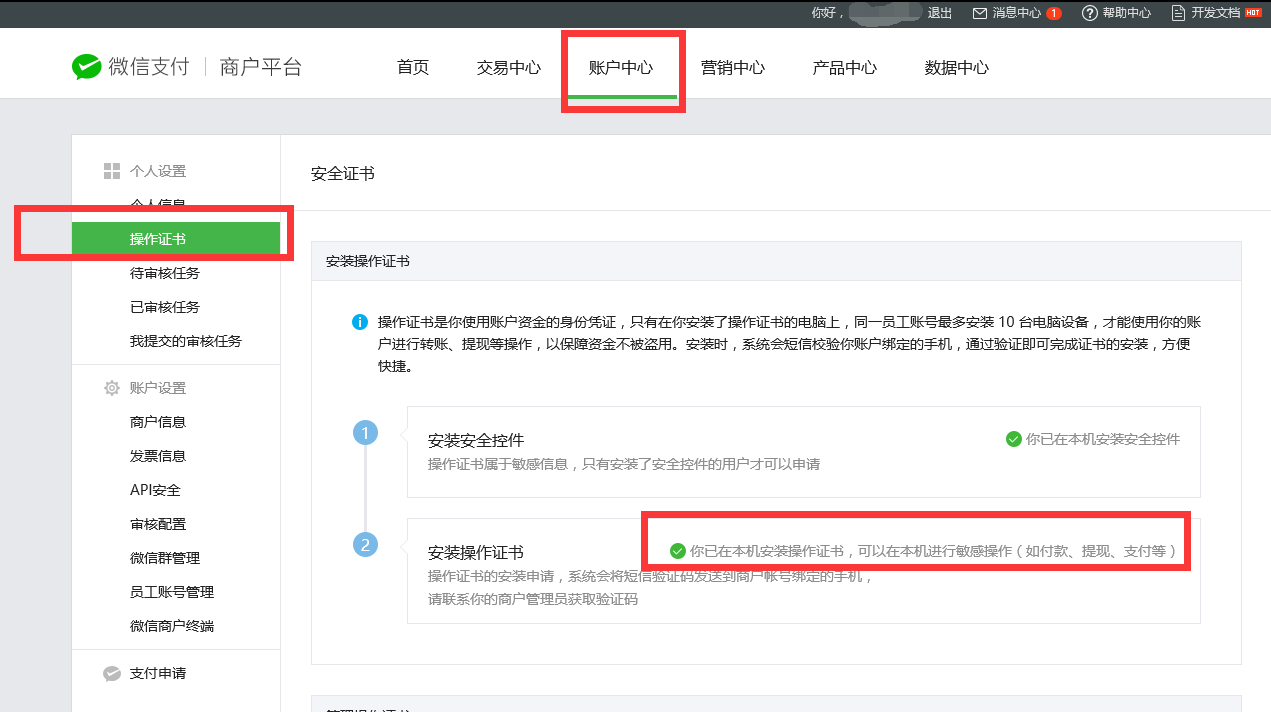Click the developer docs document icon
Image resolution: width=1271 pixels, height=712 pixels.
(x=1179, y=13)
